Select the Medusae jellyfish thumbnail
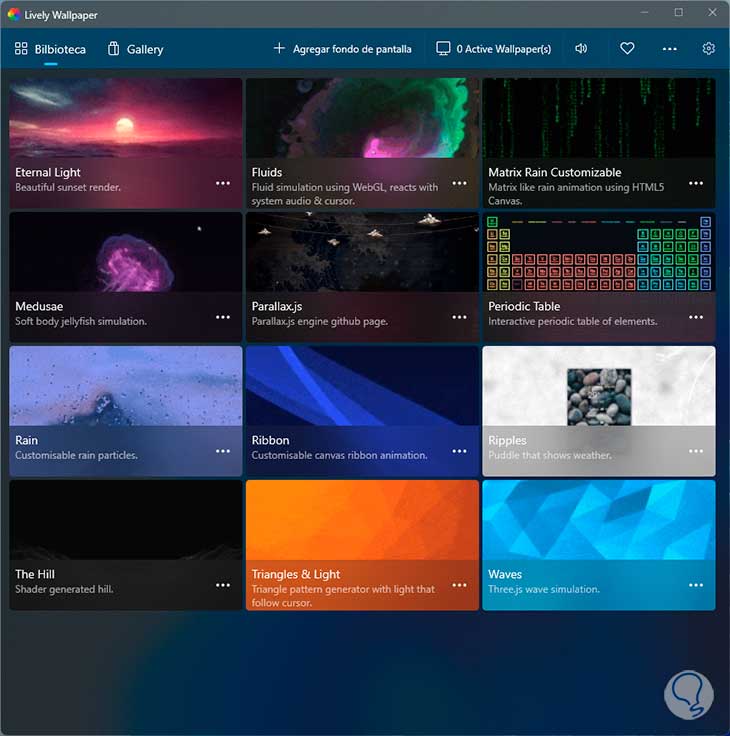 point(126,252)
